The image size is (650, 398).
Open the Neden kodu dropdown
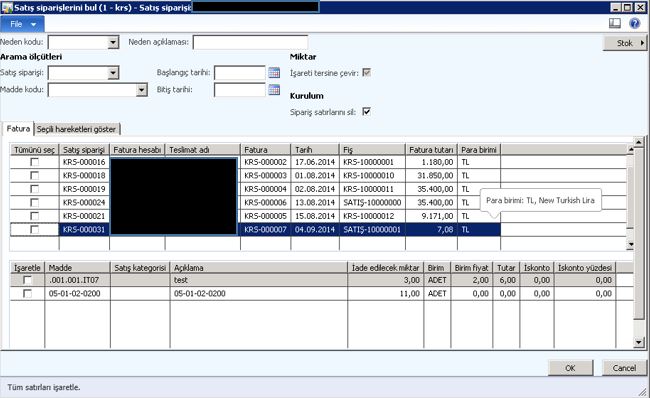point(113,42)
